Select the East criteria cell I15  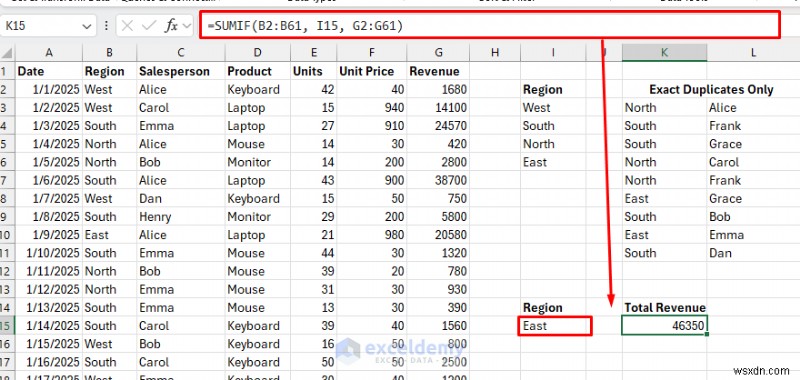point(555,325)
